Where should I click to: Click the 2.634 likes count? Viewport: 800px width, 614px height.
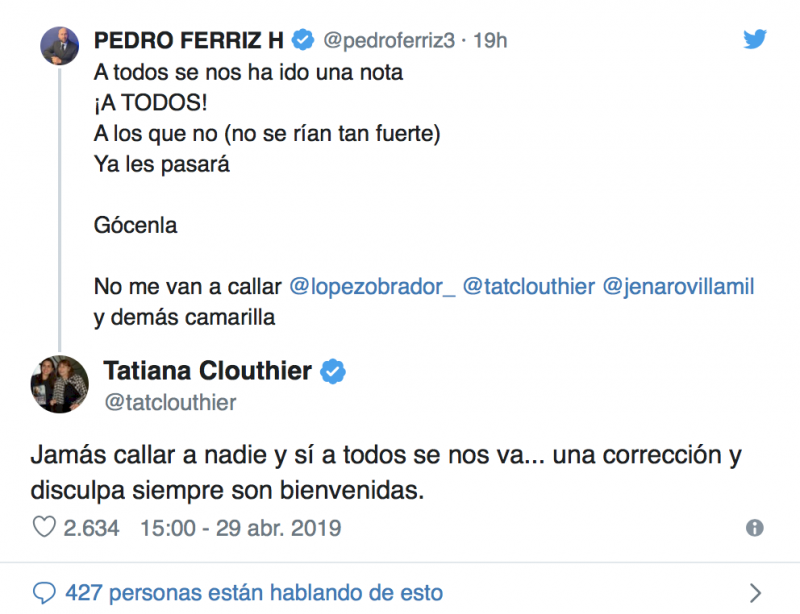pos(89,527)
